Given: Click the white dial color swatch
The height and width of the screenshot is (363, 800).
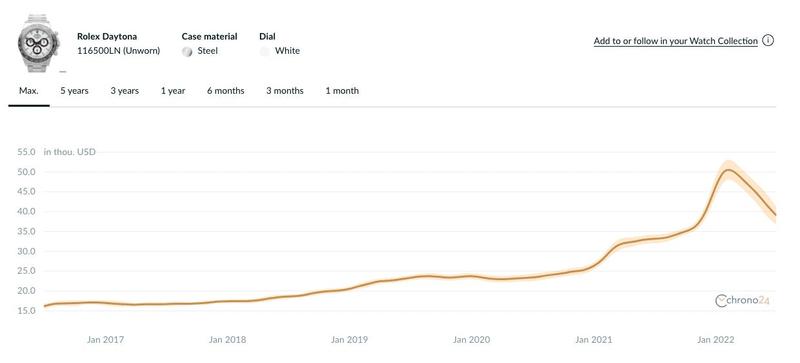Looking at the screenshot, I should [x=264, y=52].
